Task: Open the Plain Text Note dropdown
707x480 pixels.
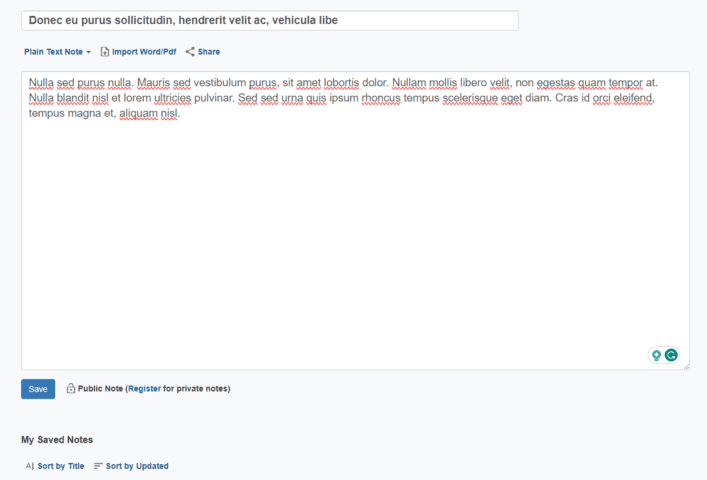Action: (x=54, y=52)
